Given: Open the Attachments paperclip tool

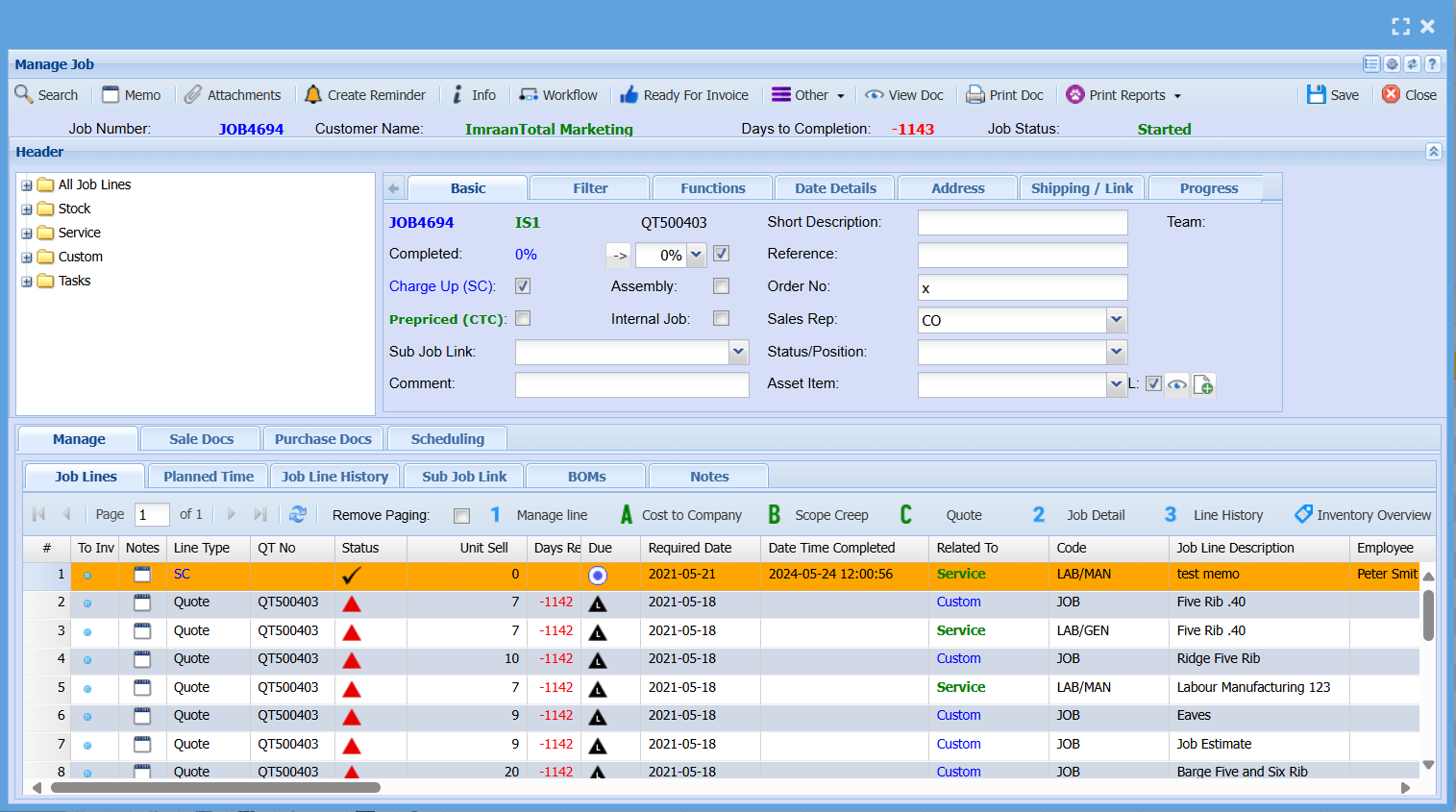Looking at the screenshot, I should [193, 94].
